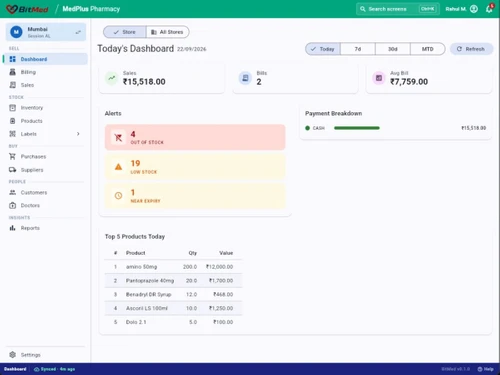
Task: Click the Purchases cart icon
Action: [13, 156]
